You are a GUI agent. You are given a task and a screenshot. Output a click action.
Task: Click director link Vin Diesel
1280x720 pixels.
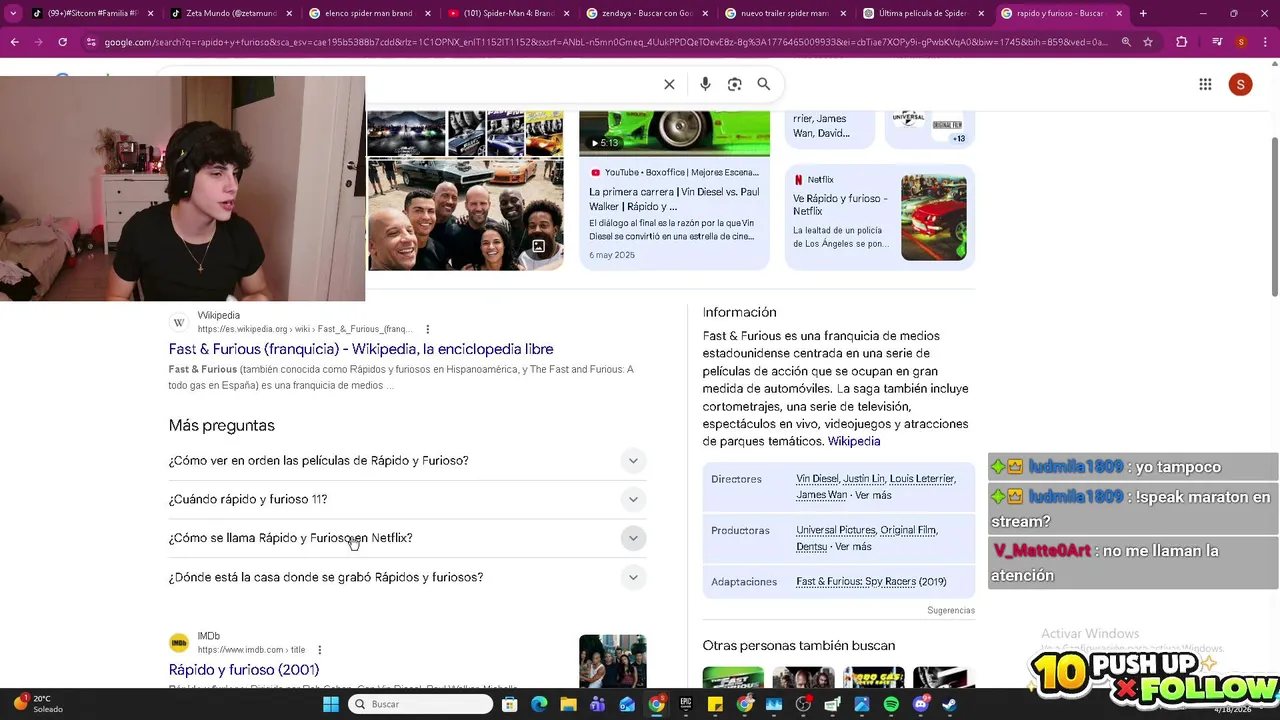click(817, 479)
